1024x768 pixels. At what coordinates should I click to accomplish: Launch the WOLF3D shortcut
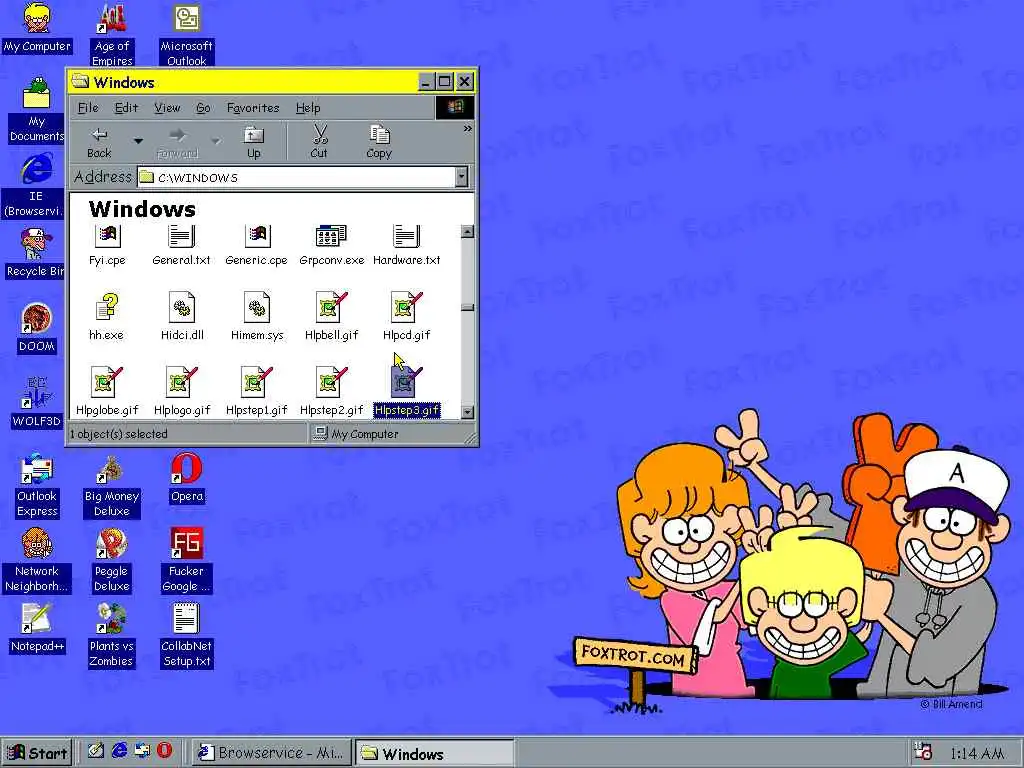pos(37,402)
